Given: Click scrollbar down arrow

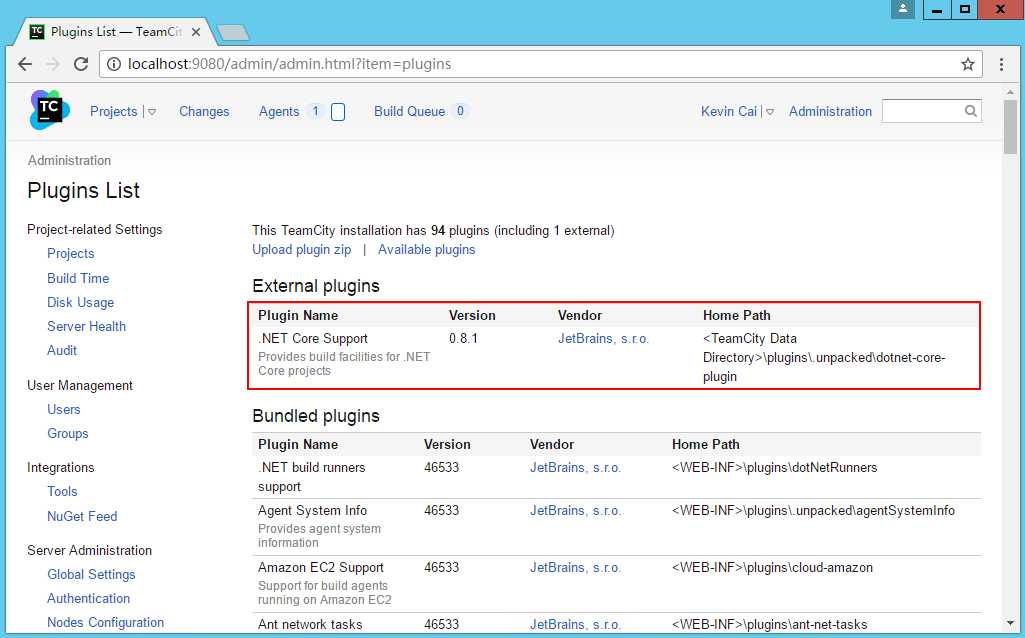Looking at the screenshot, I should click(x=1011, y=624).
